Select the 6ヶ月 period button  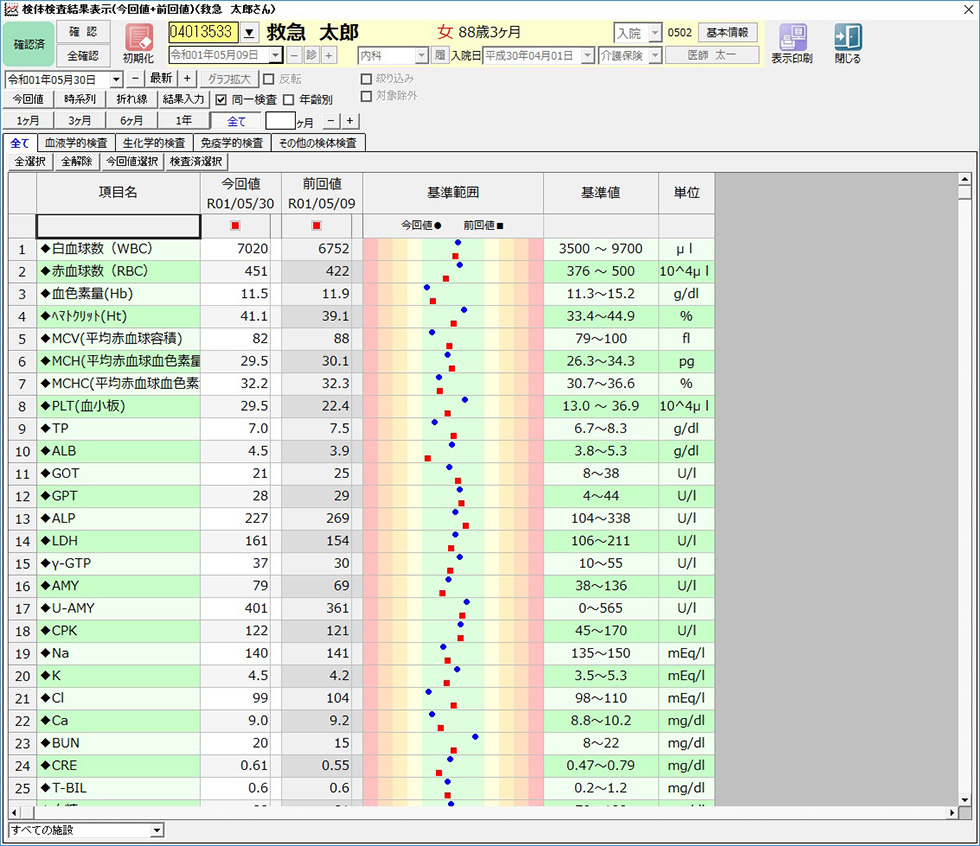click(131, 121)
